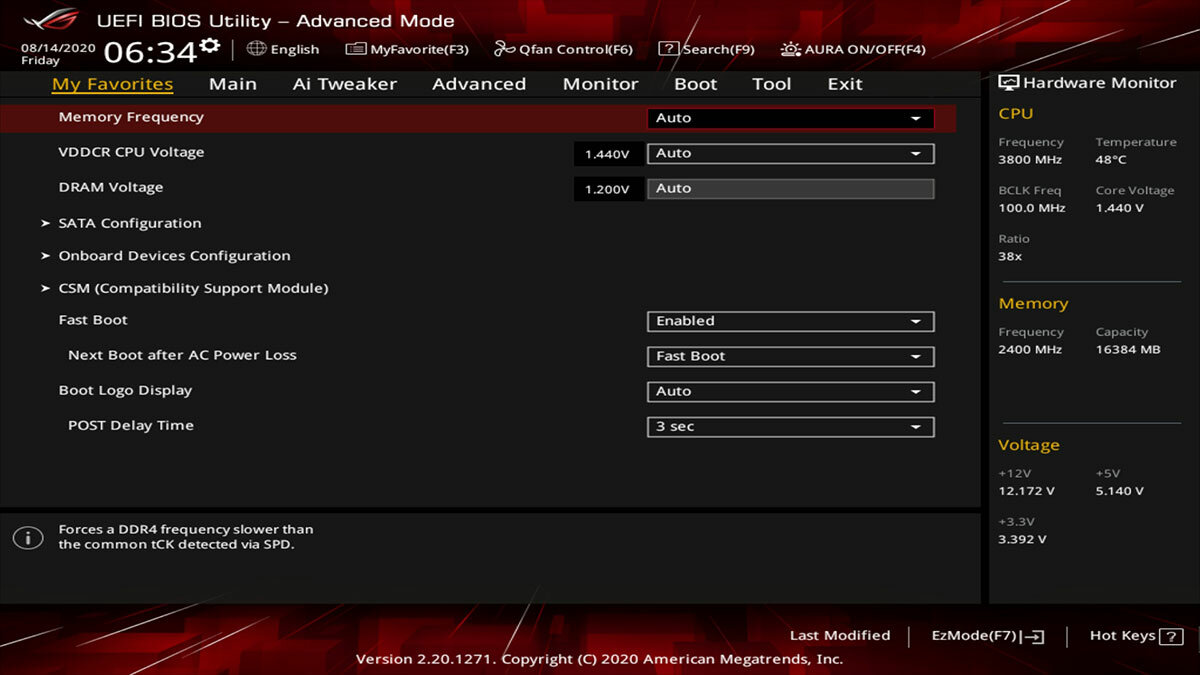The width and height of the screenshot is (1200, 675).
Task: Open the Monitor tab
Action: (x=600, y=84)
